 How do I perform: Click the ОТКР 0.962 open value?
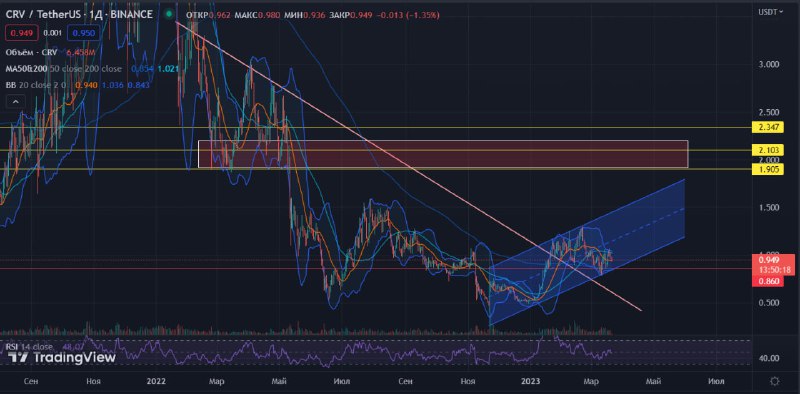click(x=207, y=15)
